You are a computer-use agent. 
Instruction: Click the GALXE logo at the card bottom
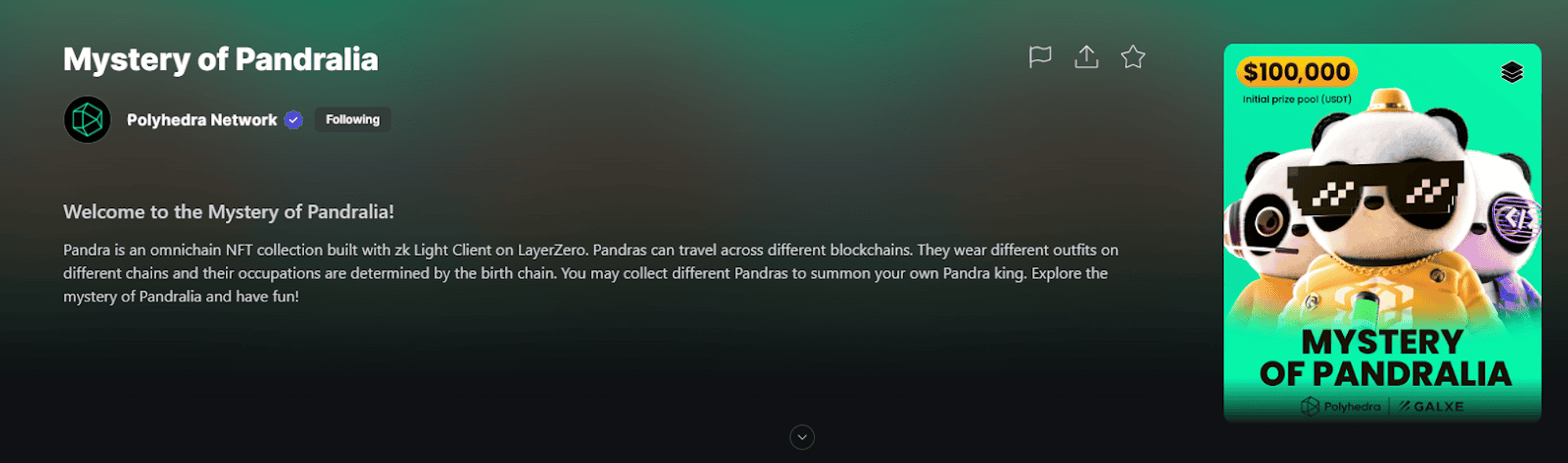click(x=1432, y=406)
